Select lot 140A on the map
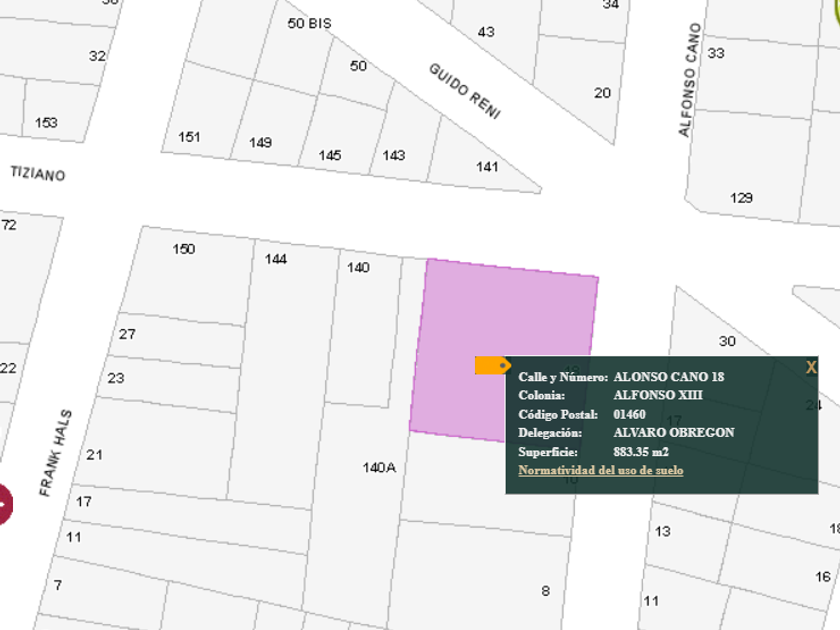 (x=379, y=467)
